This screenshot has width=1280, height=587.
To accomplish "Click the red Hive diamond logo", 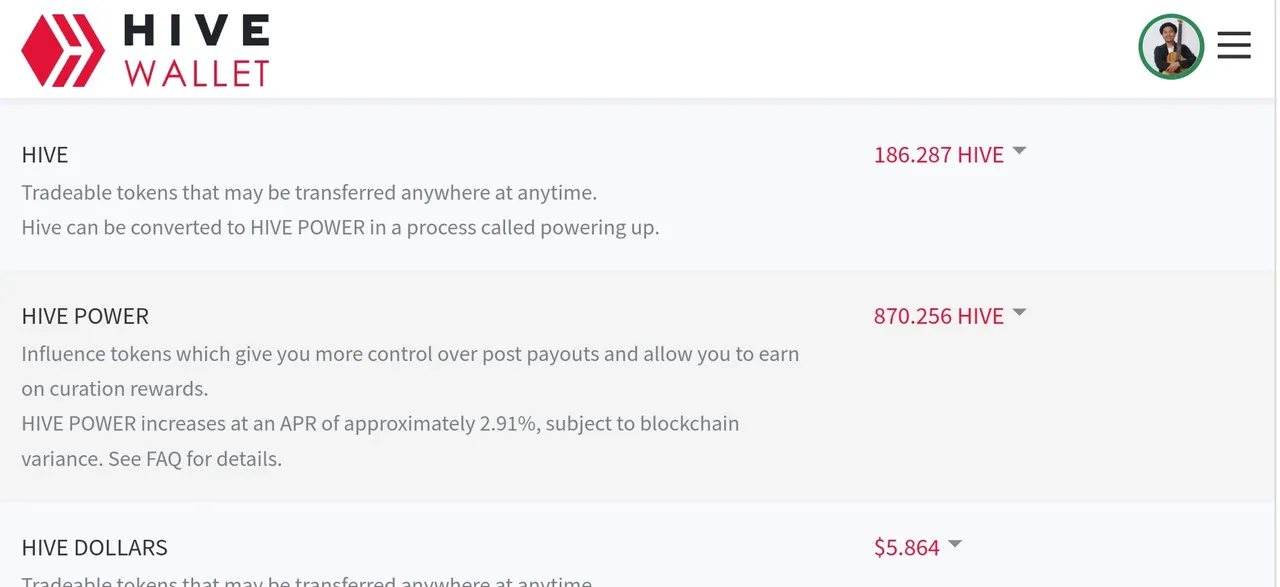I will [x=63, y=50].
